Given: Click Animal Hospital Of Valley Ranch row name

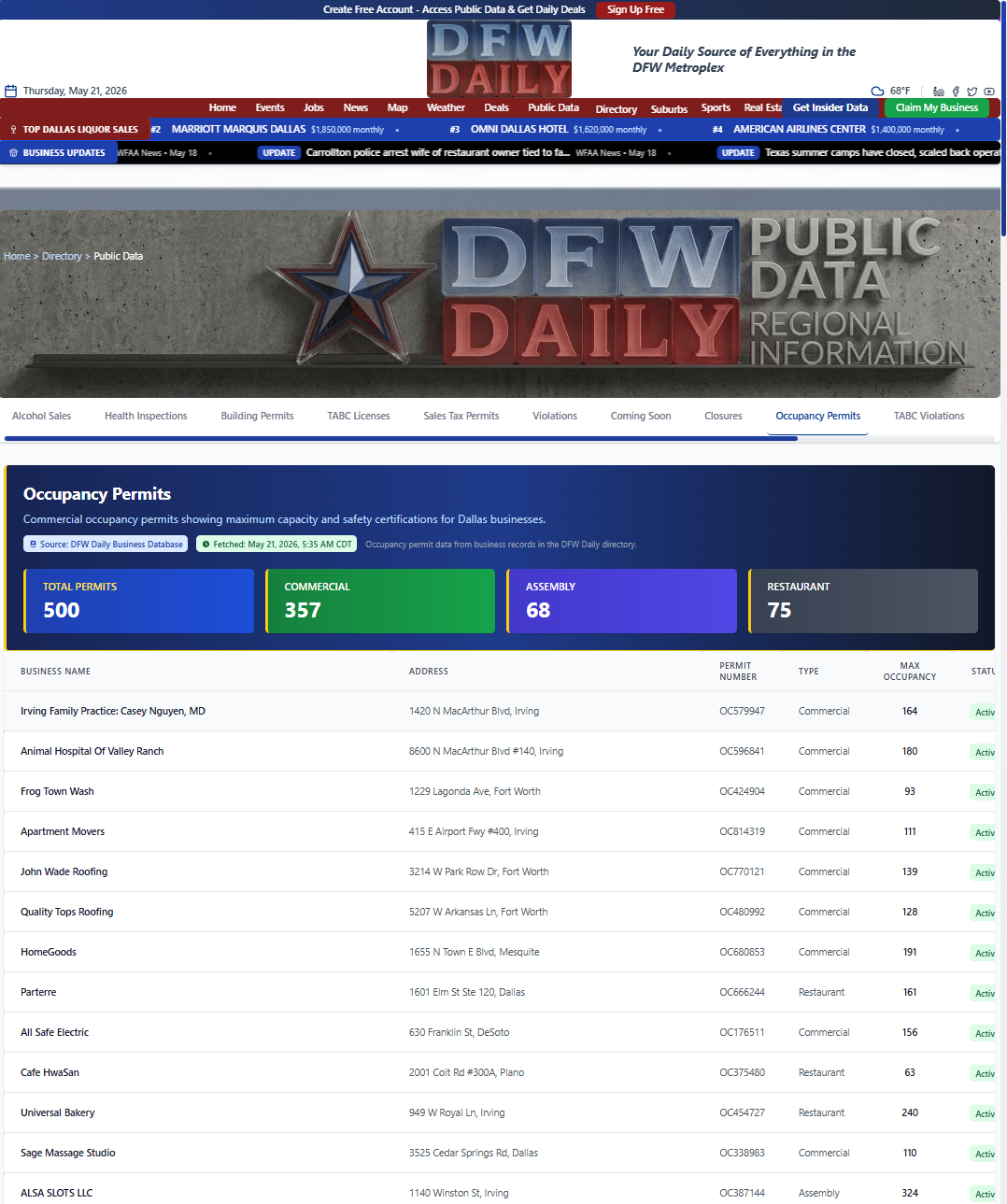Looking at the screenshot, I should coord(92,751).
